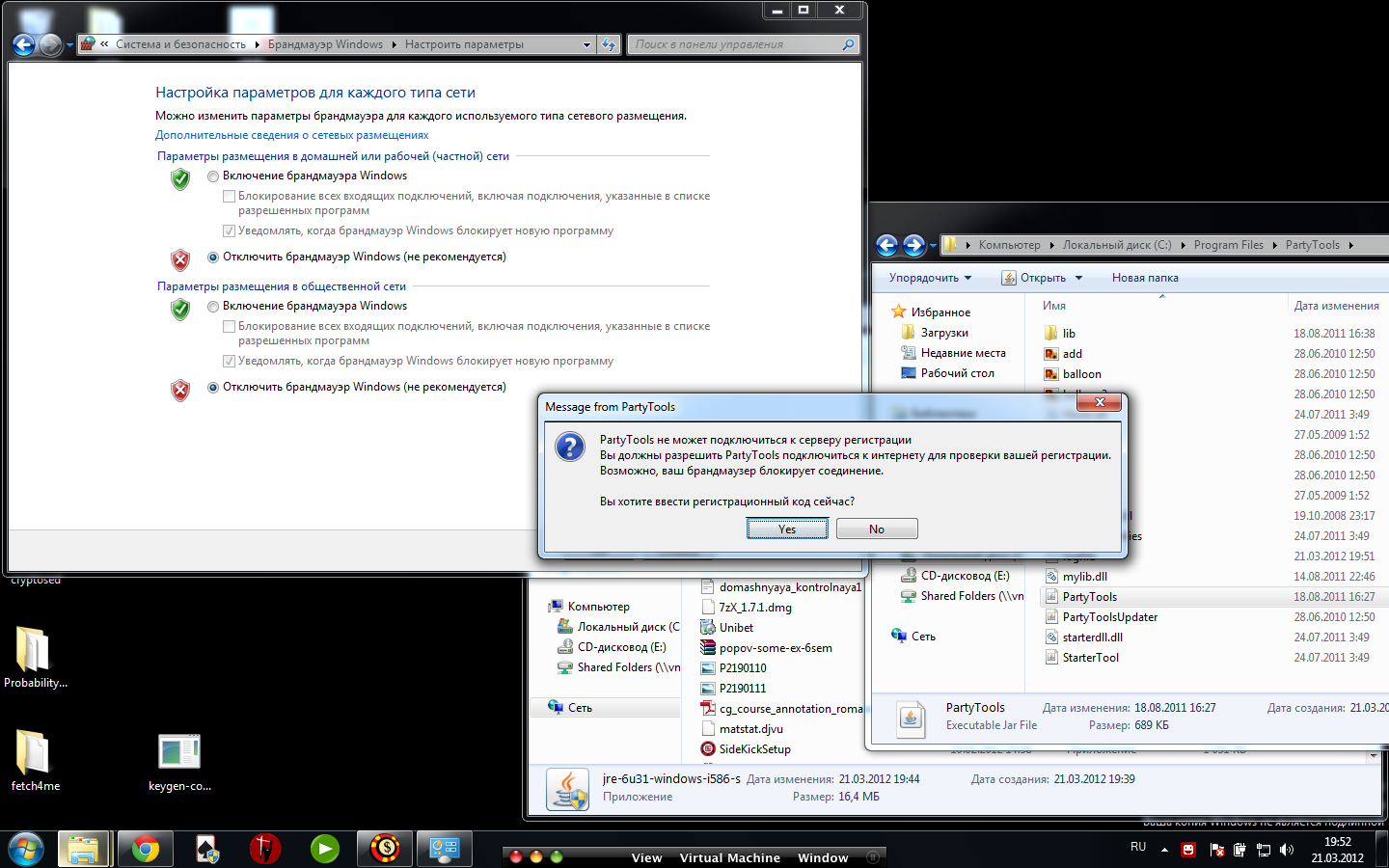Select disable Windows Firewall for home network
This screenshot has height=868, width=1389.
[213, 257]
